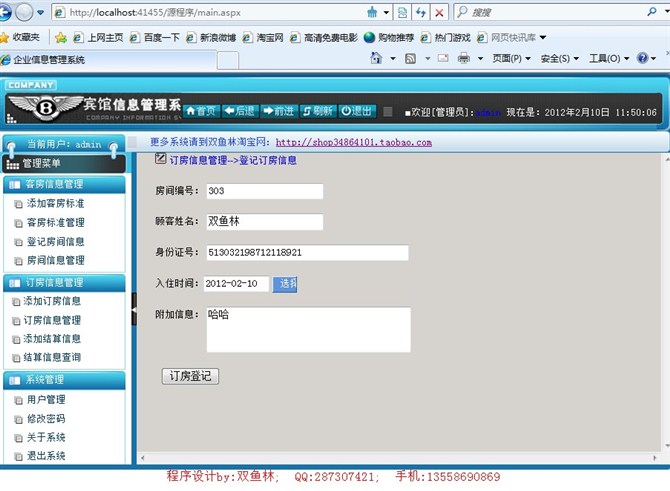
Task: Open 添加客房标准 in sidebar
Action: [x=55, y=204]
